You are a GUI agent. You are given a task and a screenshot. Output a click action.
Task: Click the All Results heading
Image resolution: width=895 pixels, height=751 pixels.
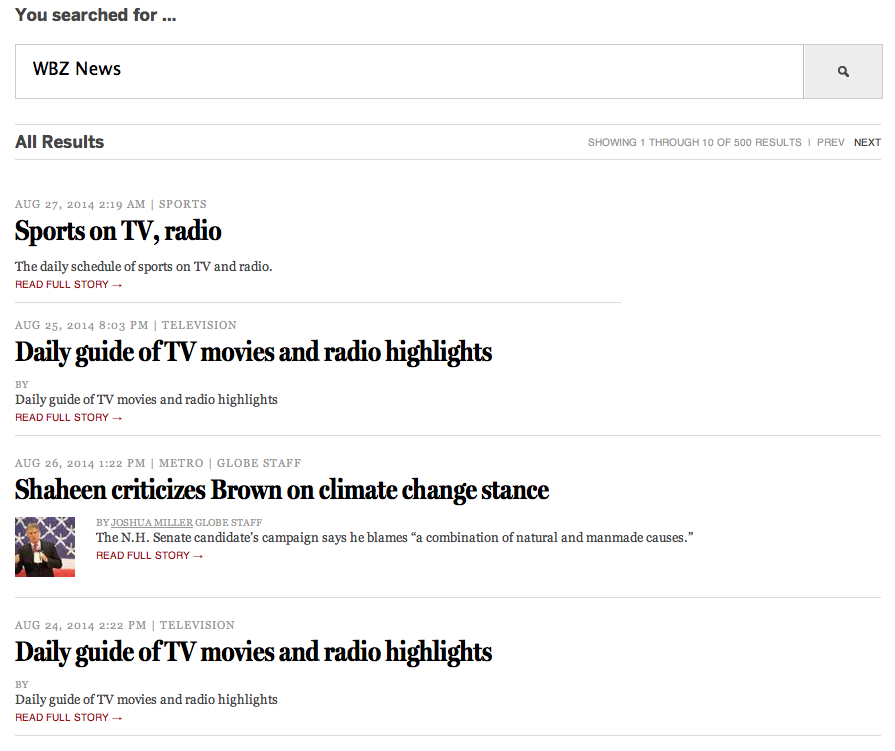[x=59, y=142]
